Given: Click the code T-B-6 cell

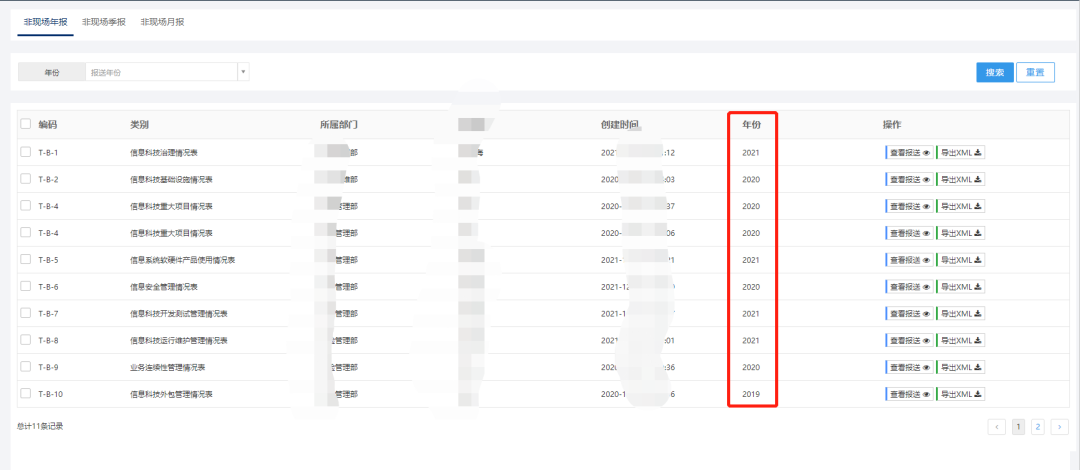Looking at the screenshot, I should point(48,287).
